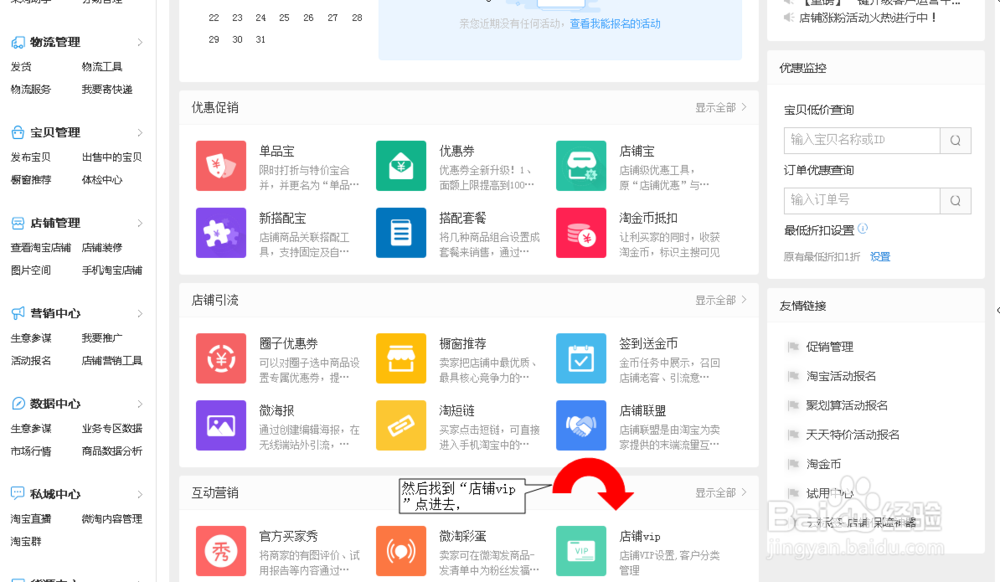Screen dimensions: 1000x582
Task: Expand the 宝贝管理 chevron
Action: 140,133
